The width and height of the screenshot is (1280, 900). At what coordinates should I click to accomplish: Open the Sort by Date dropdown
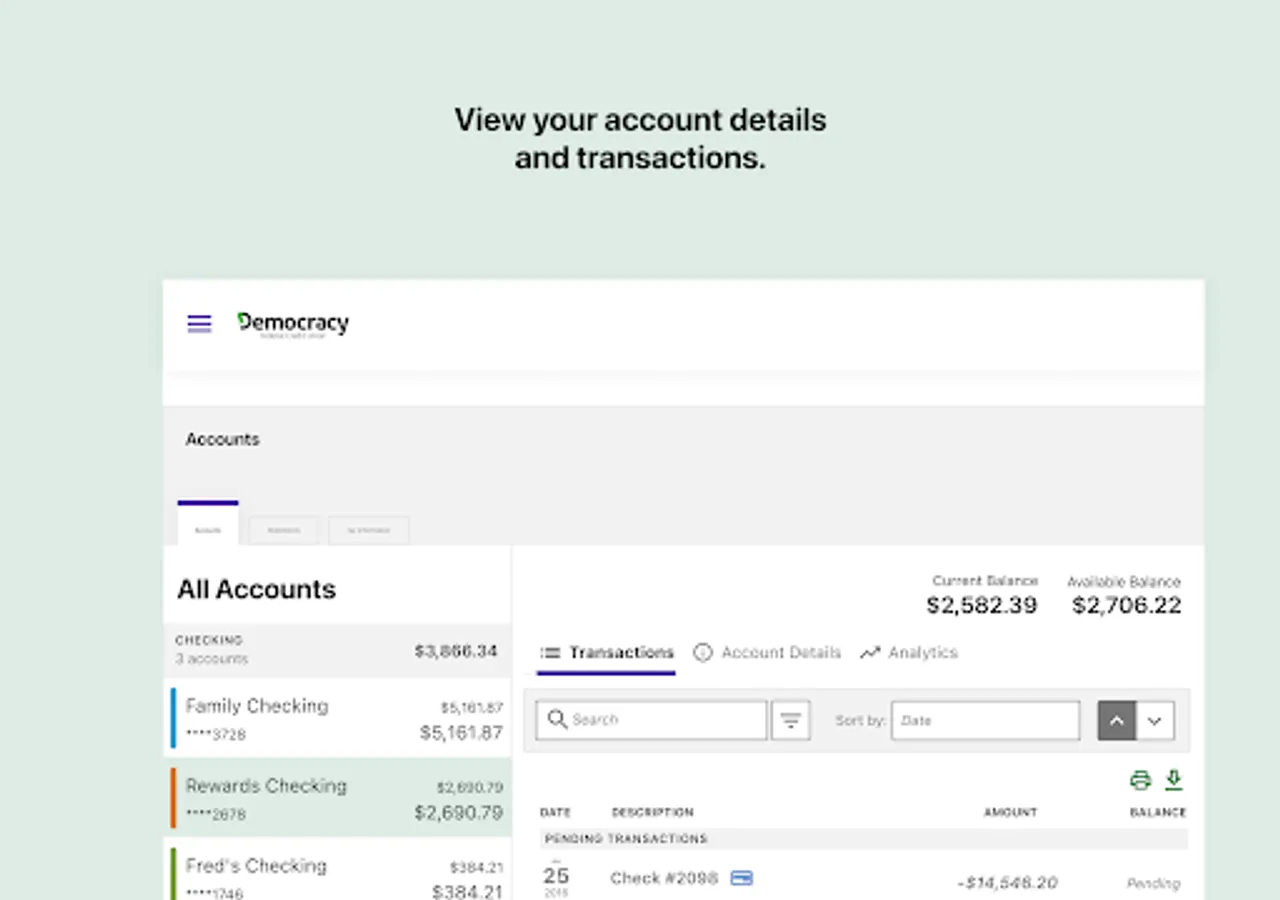pyautogui.click(x=985, y=720)
